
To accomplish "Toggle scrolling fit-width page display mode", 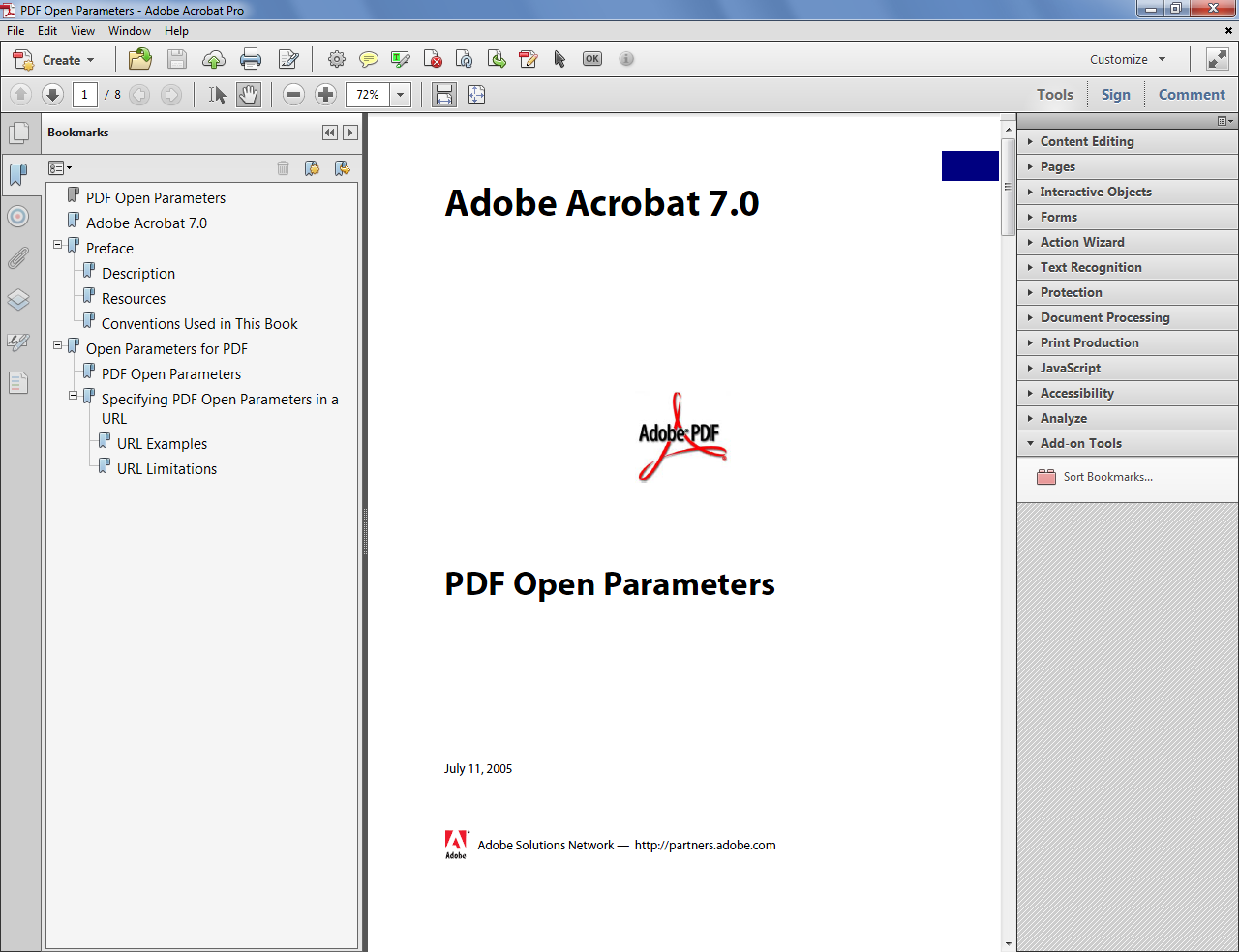I will [x=444, y=94].
